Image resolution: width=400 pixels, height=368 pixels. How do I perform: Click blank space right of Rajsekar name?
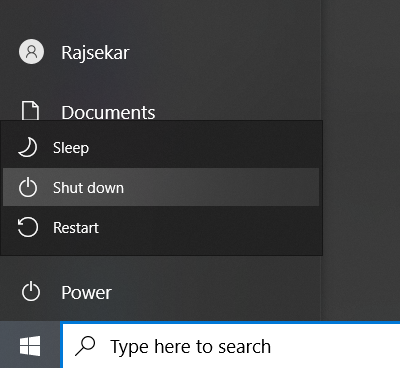225,52
